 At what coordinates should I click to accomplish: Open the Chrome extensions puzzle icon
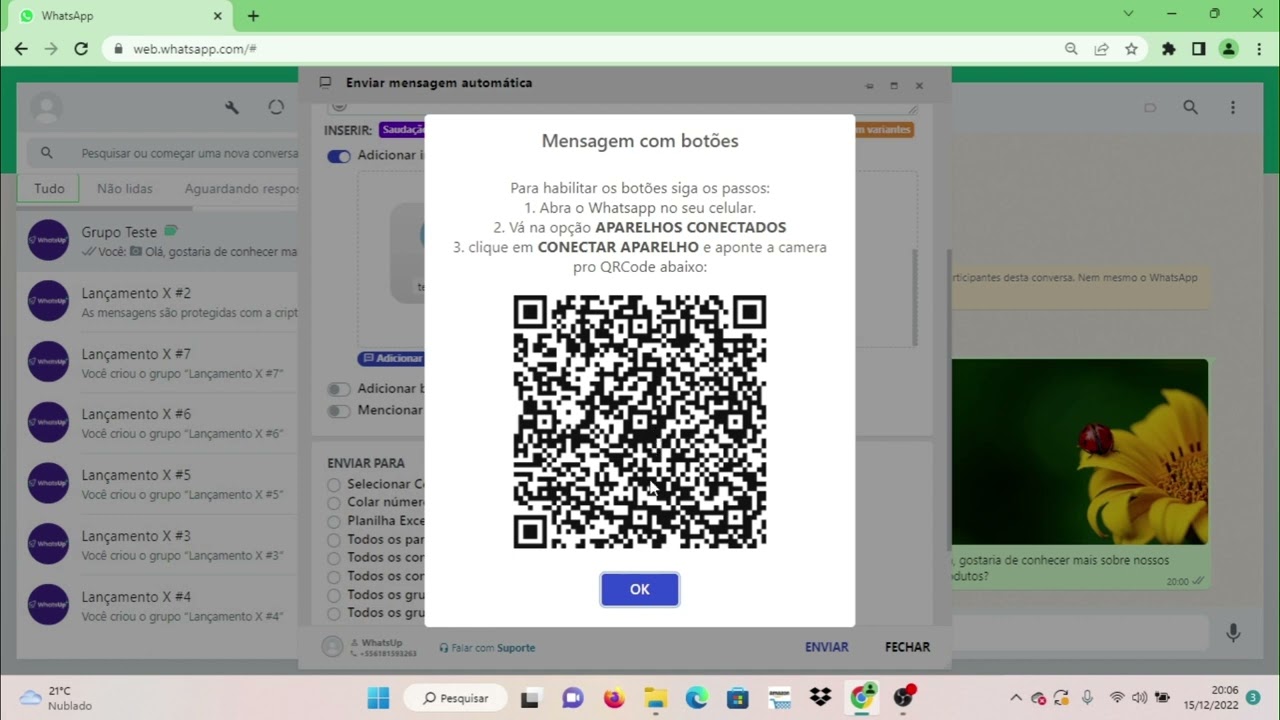tap(1168, 48)
